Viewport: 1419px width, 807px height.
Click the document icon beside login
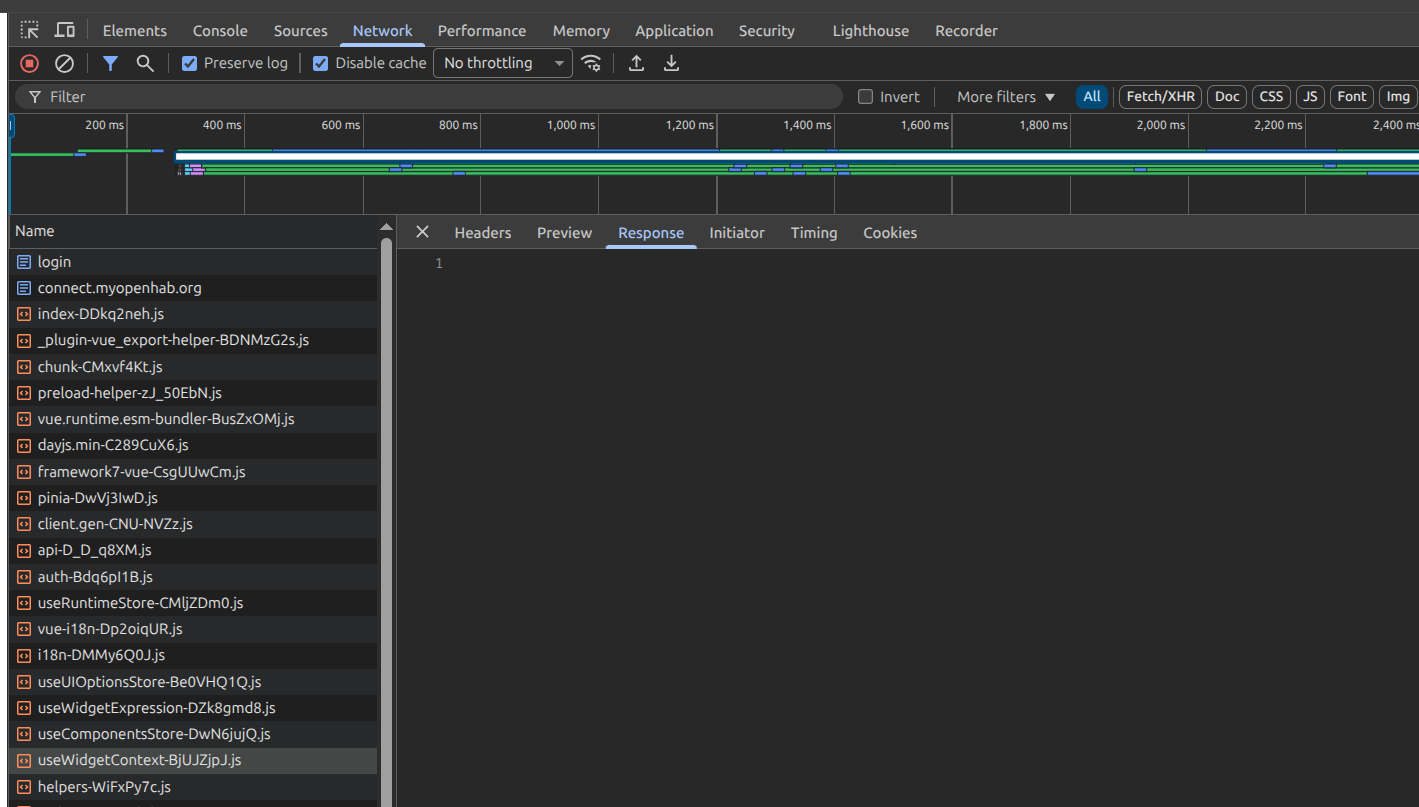pos(24,262)
